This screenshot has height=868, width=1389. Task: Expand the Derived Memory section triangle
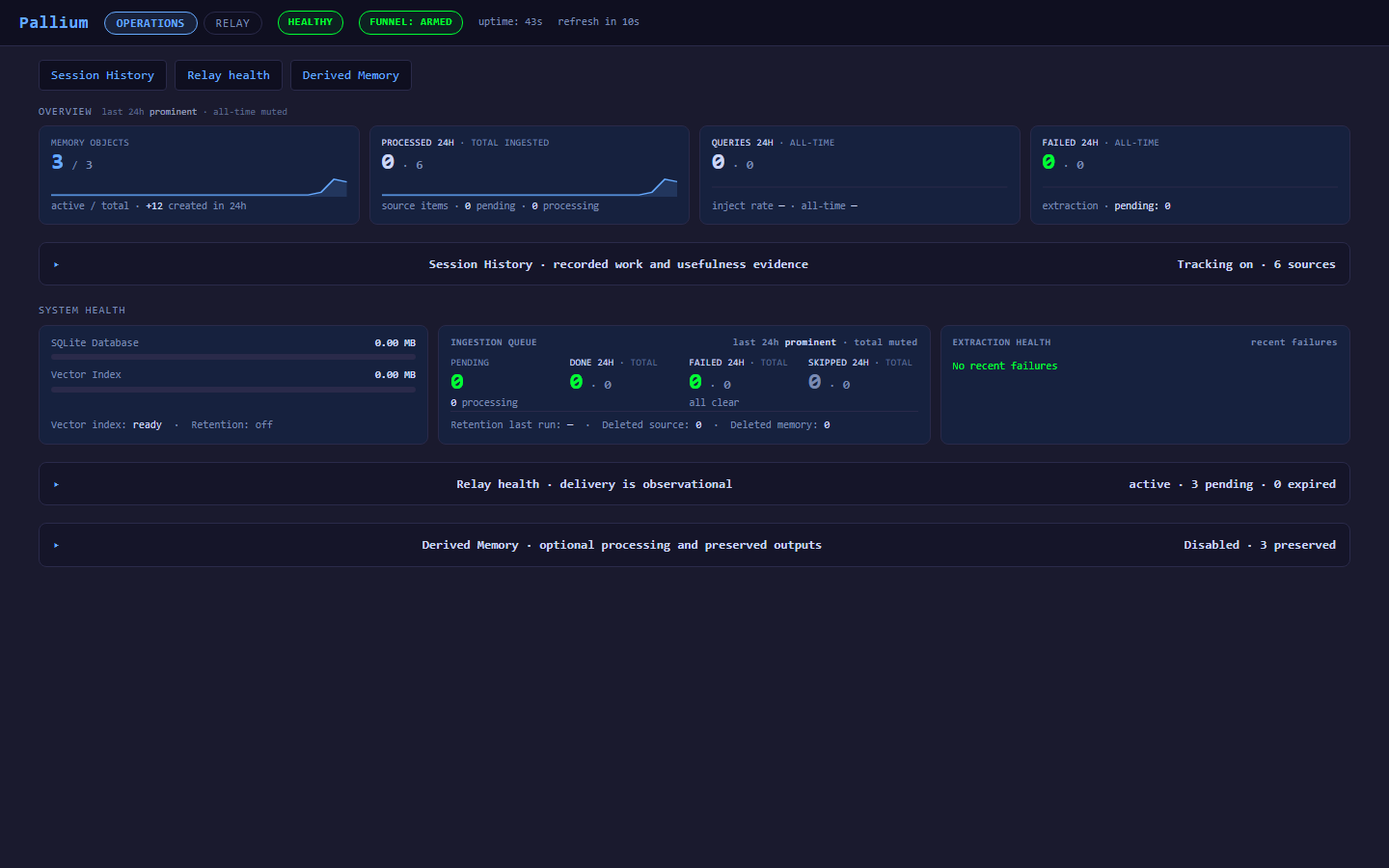[56, 545]
